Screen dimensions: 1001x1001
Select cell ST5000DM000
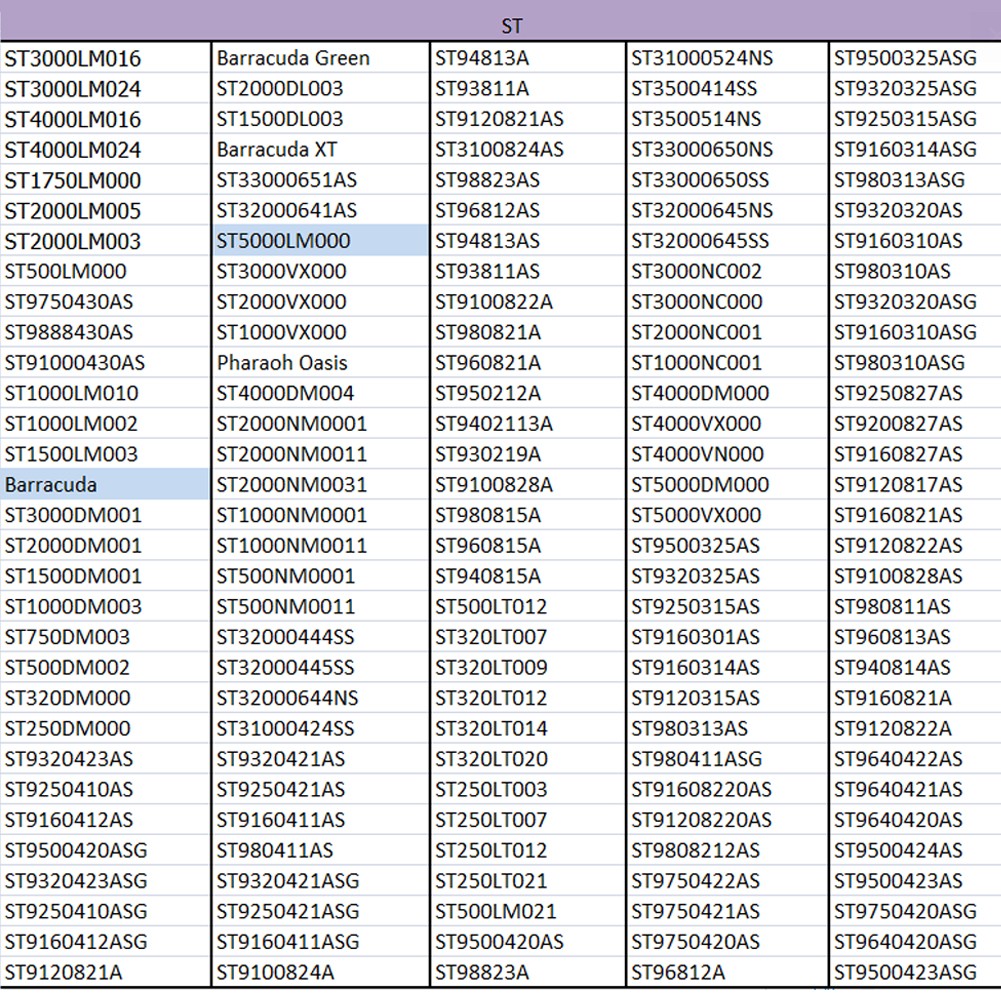[727, 485]
